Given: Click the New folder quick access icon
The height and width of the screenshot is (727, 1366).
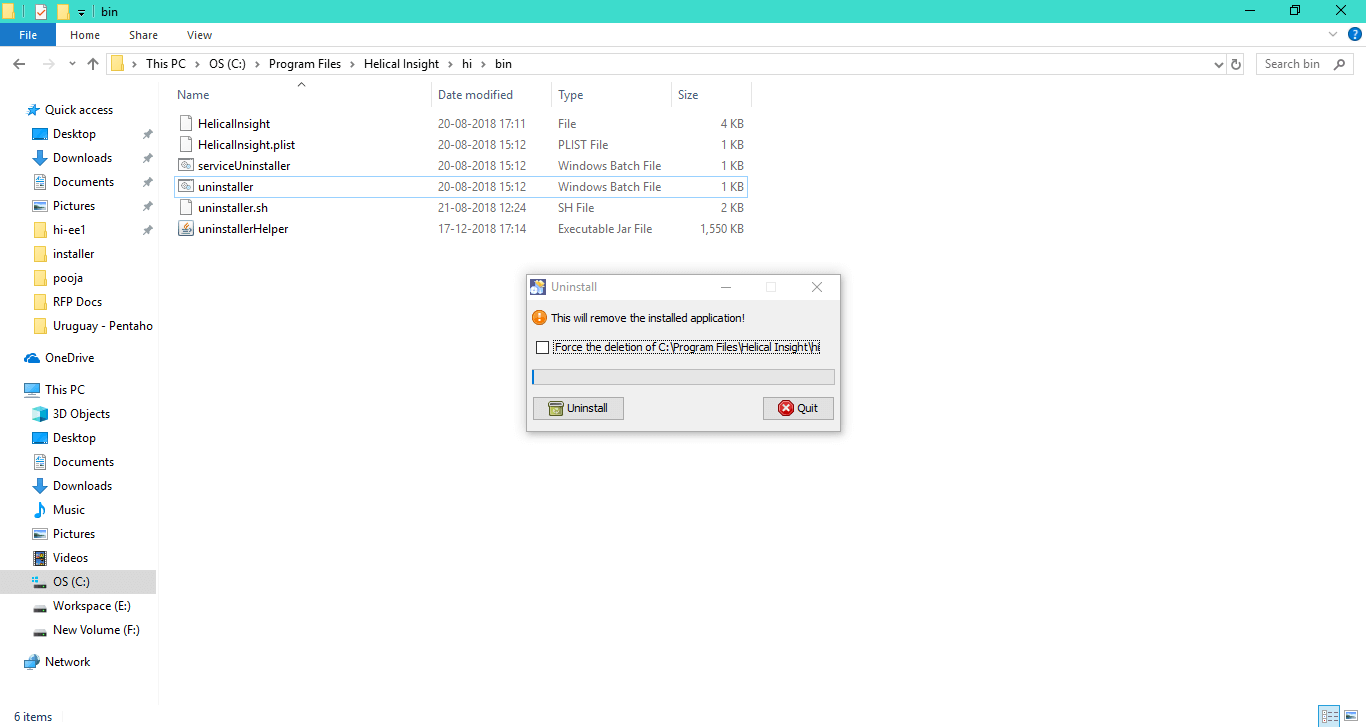Looking at the screenshot, I should click(63, 11).
